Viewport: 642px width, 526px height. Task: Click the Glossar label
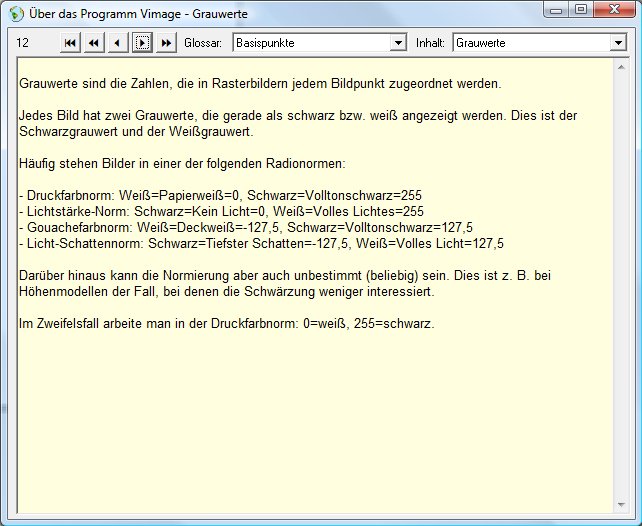(203, 44)
